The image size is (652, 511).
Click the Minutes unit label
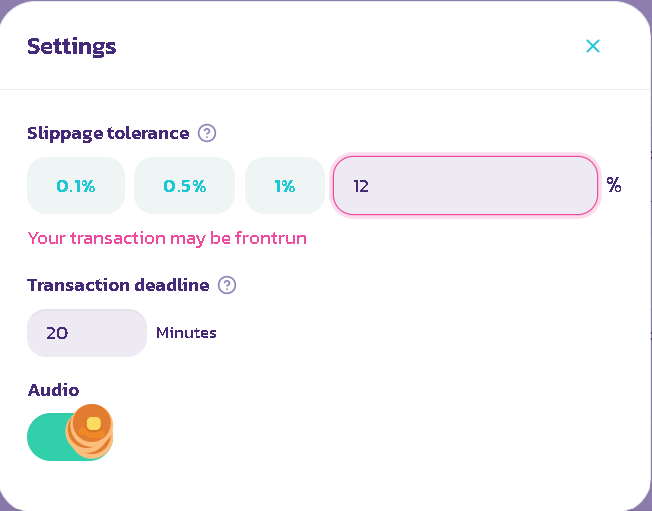(186, 333)
